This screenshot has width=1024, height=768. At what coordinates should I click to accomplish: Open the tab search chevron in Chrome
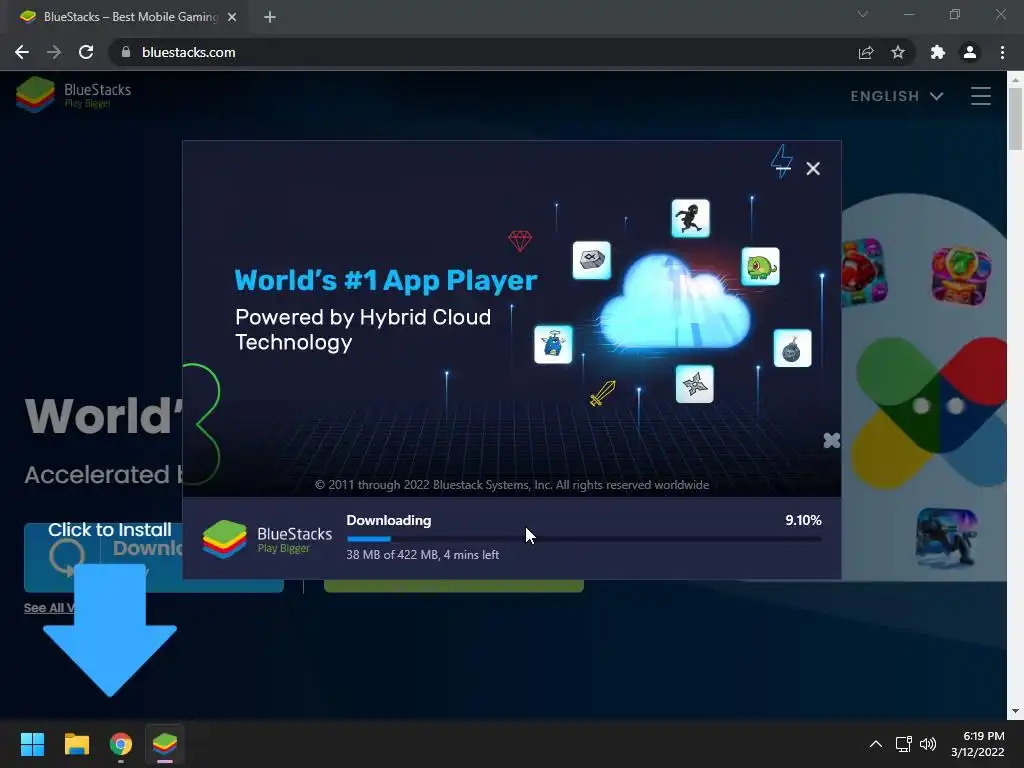pos(863,14)
